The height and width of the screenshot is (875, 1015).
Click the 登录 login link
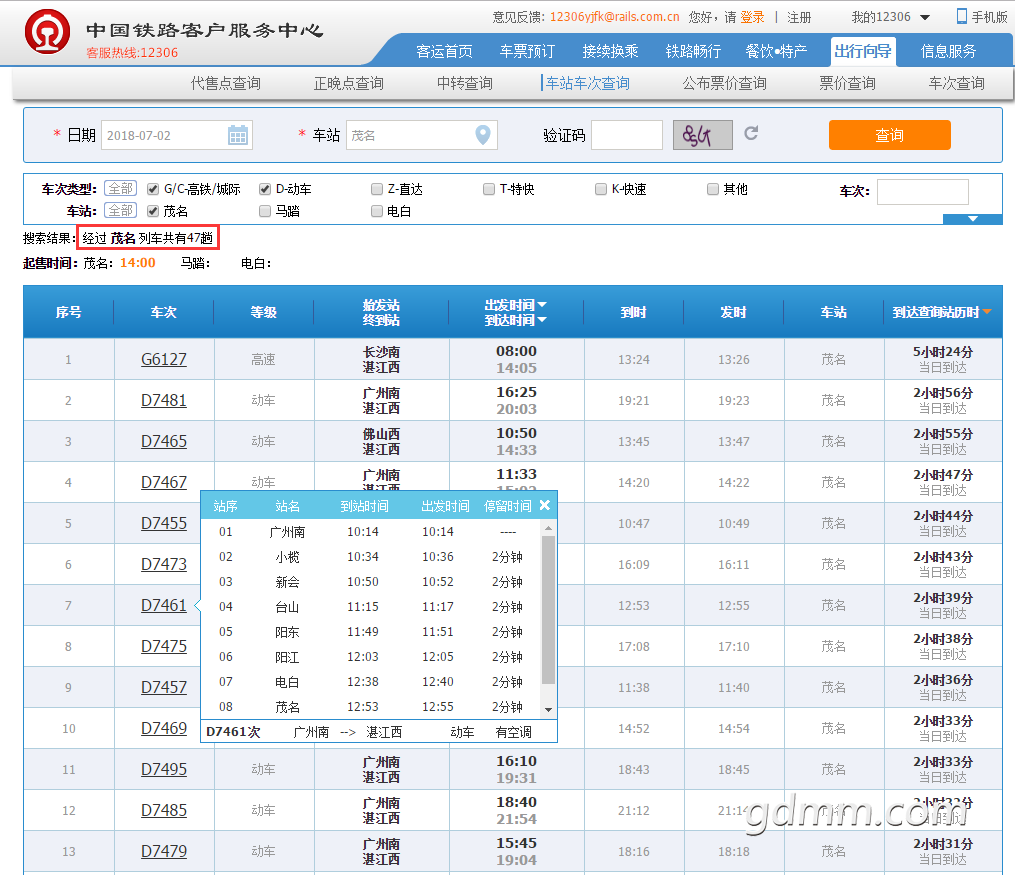pos(752,17)
